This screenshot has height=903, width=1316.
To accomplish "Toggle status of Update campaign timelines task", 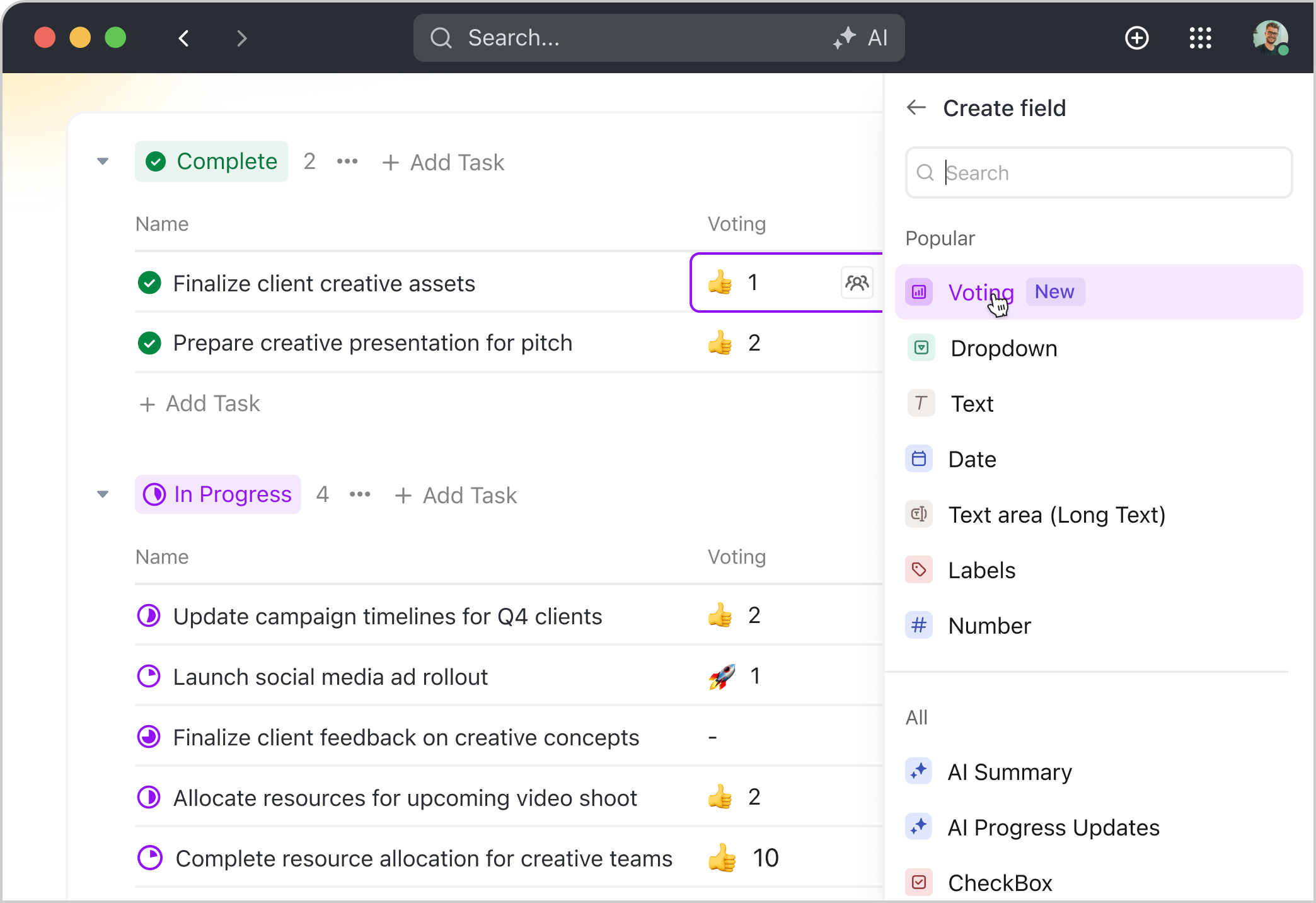I will pyautogui.click(x=149, y=615).
